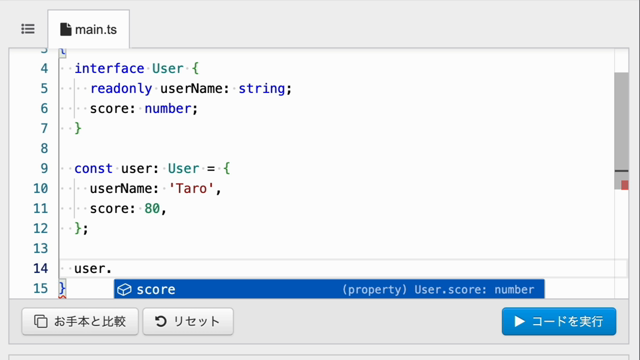
Task: Click the リセット reset button
Action: (188, 321)
